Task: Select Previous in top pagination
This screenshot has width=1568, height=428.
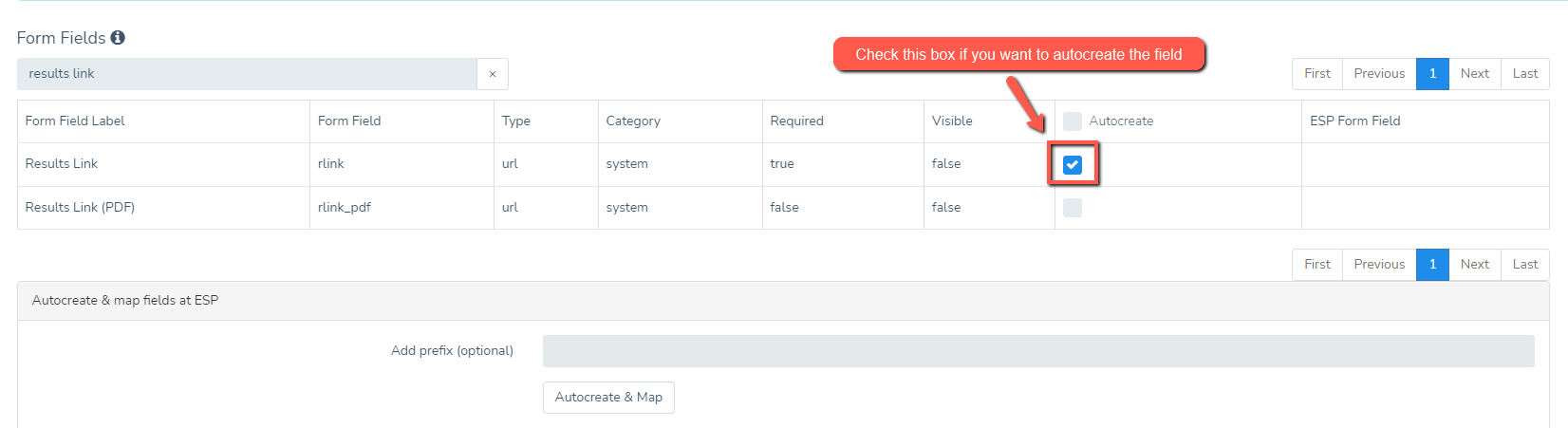Action: [x=1379, y=74]
